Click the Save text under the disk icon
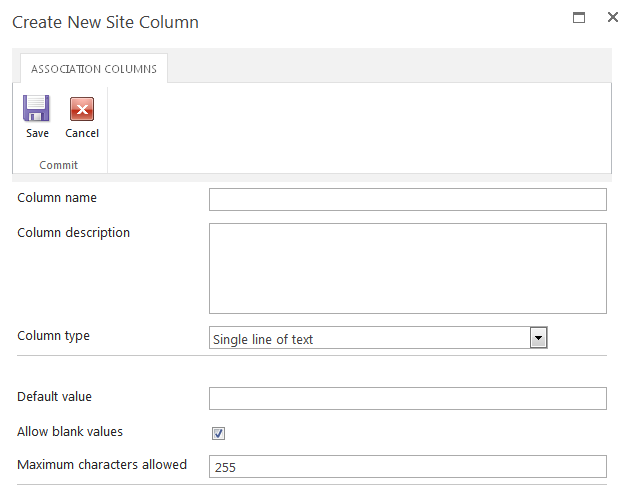This screenshot has height=501, width=625. coord(37,134)
